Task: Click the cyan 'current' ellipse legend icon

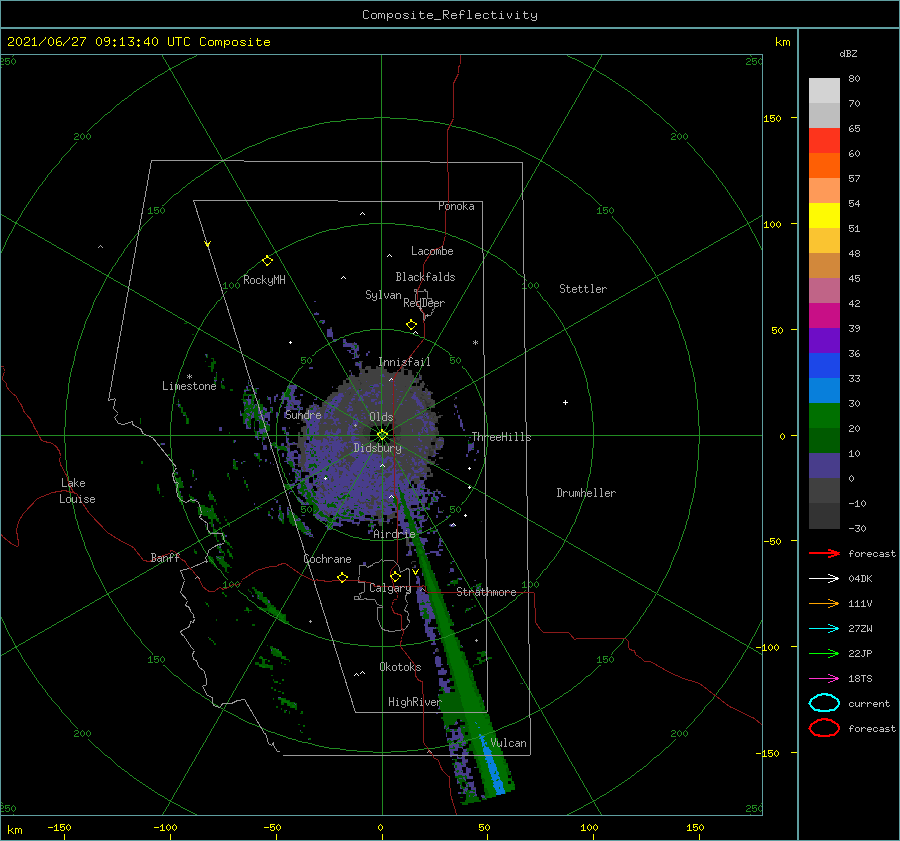Action: (824, 703)
